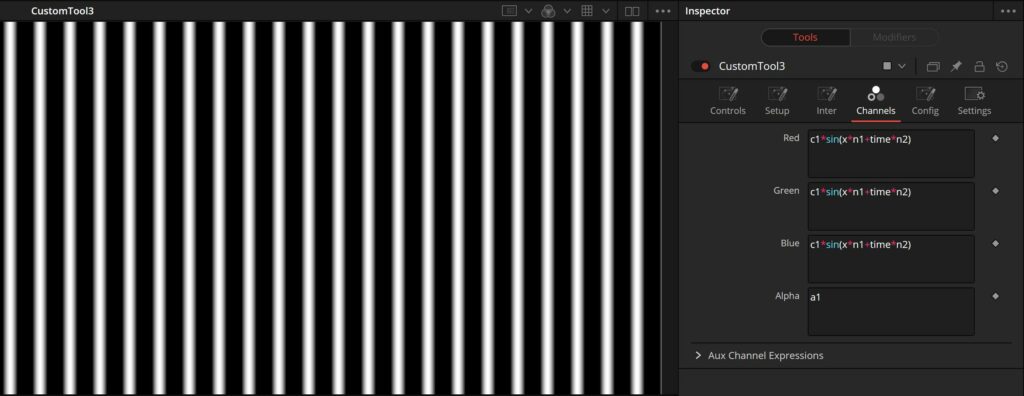The image size is (1024, 396).
Task: Click the CustomTool3 name in Inspector
Action: coord(752,66)
